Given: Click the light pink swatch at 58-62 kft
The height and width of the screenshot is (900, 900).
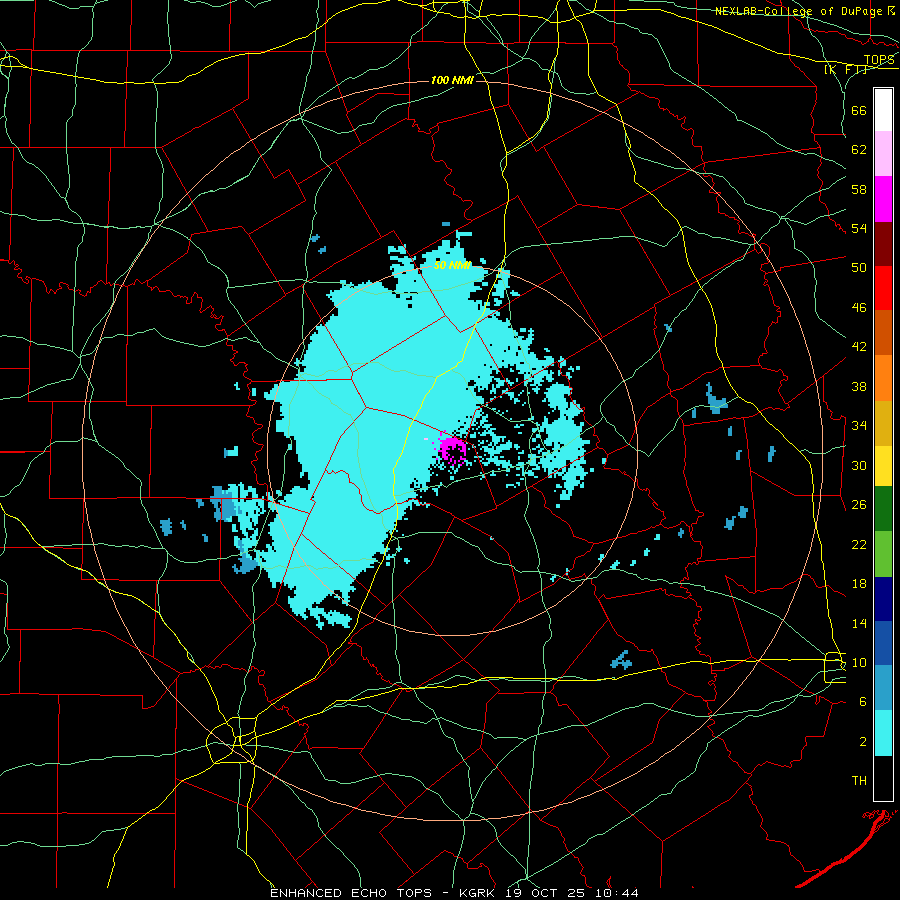Looking at the screenshot, I should tap(883, 154).
